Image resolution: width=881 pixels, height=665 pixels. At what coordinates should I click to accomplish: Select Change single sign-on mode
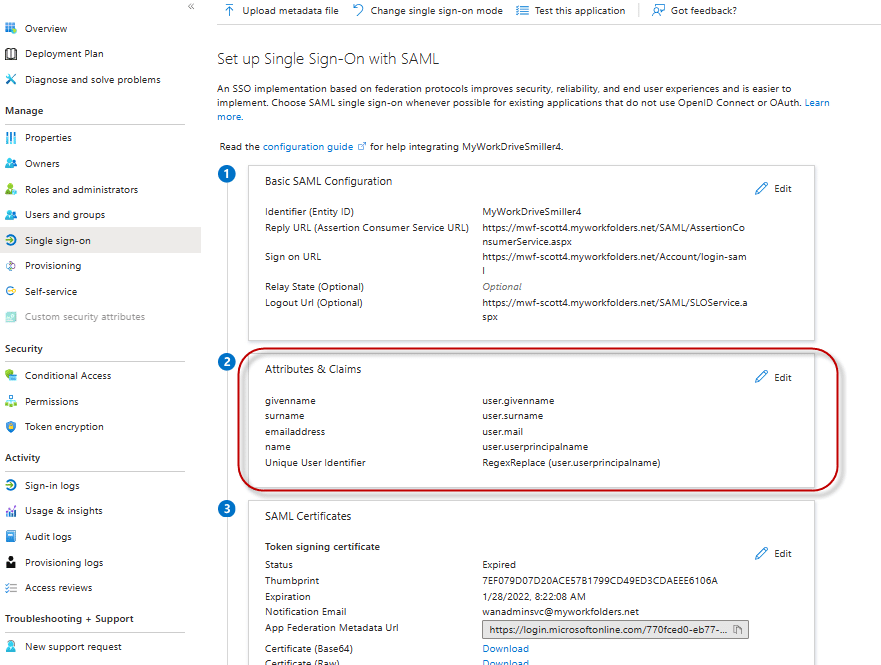tap(435, 10)
